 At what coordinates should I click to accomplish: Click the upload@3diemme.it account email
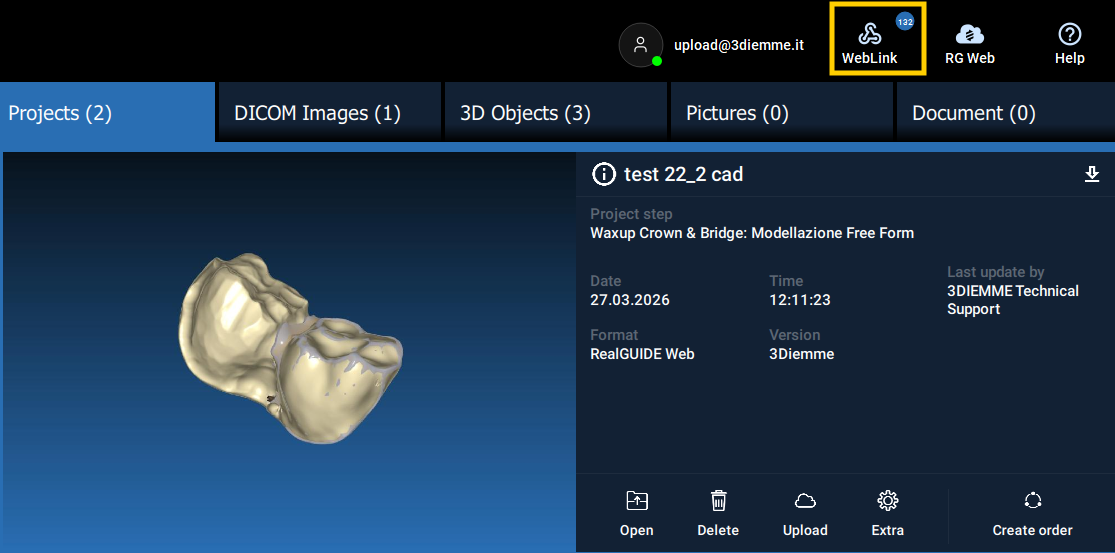point(739,45)
